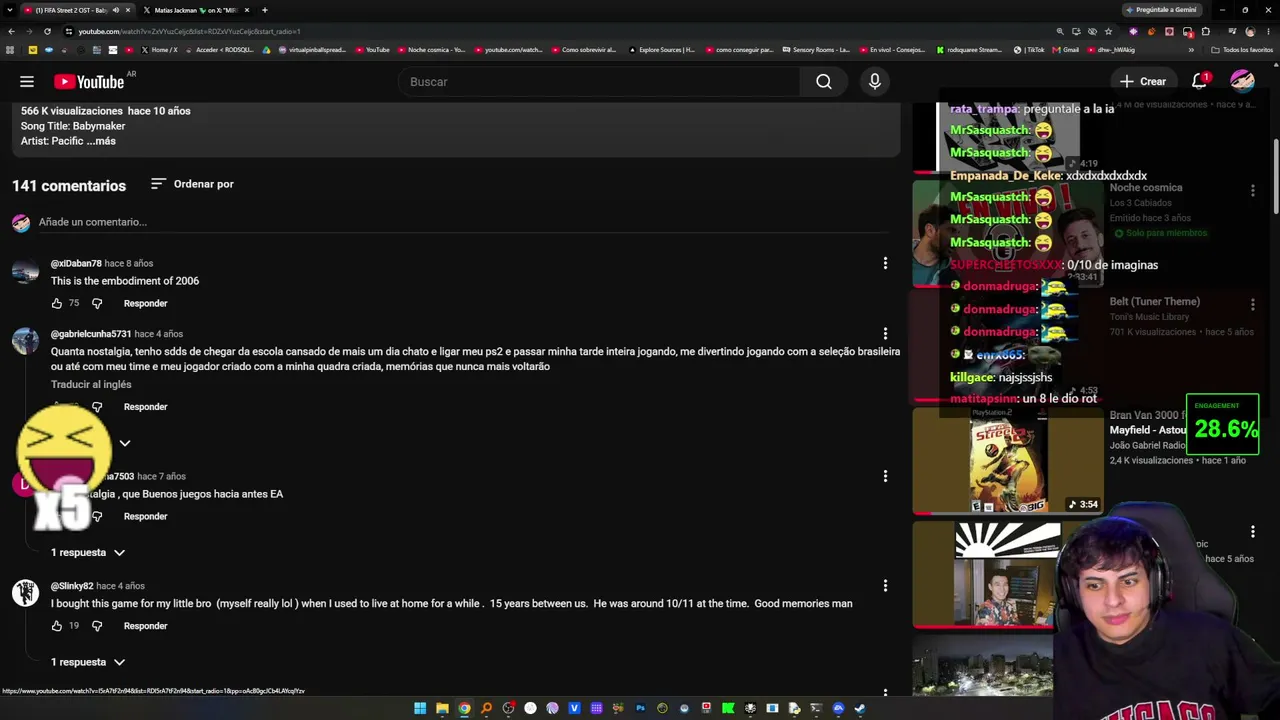Reply to the 'Buenos juegos' comment with Responder
The height and width of the screenshot is (720, 1280).
pos(146,516)
